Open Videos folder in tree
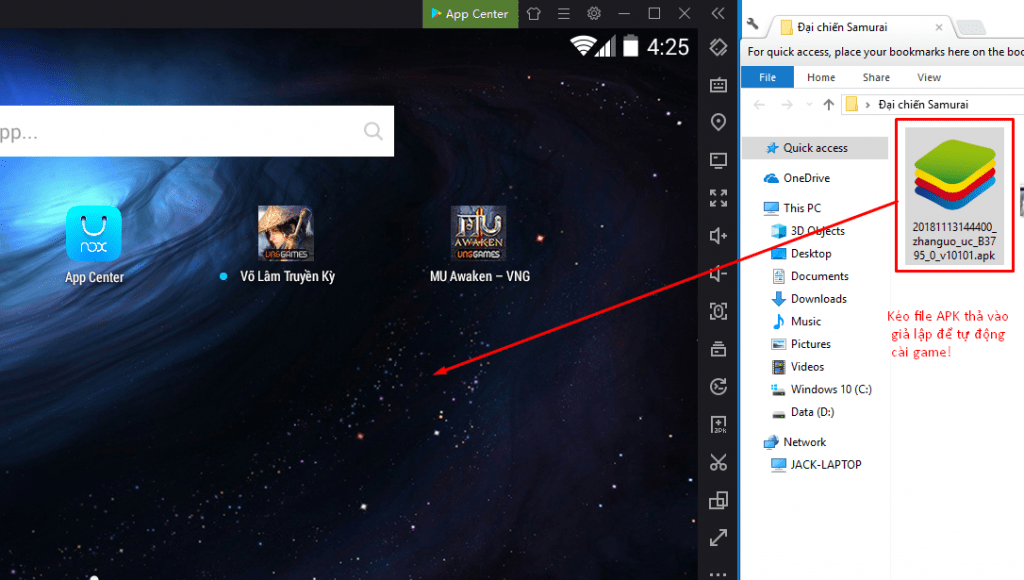The image size is (1024, 580). click(807, 366)
